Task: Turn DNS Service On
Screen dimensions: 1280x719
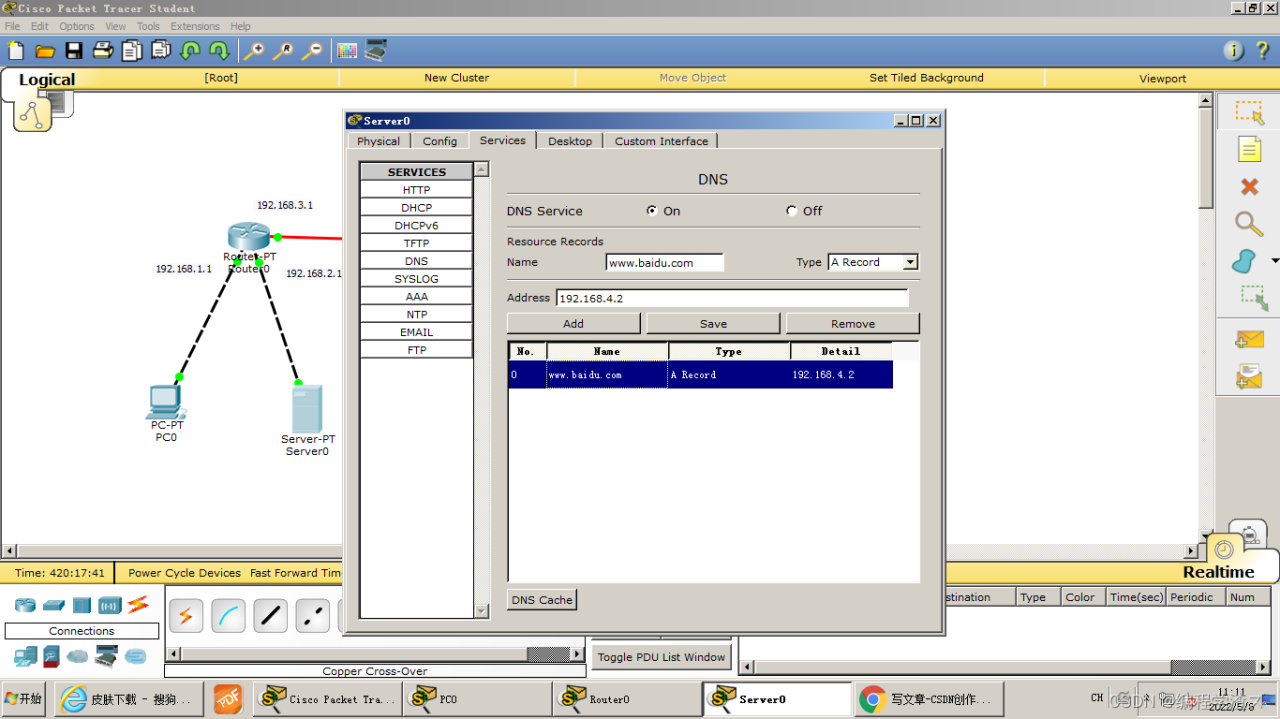Action: (652, 211)
